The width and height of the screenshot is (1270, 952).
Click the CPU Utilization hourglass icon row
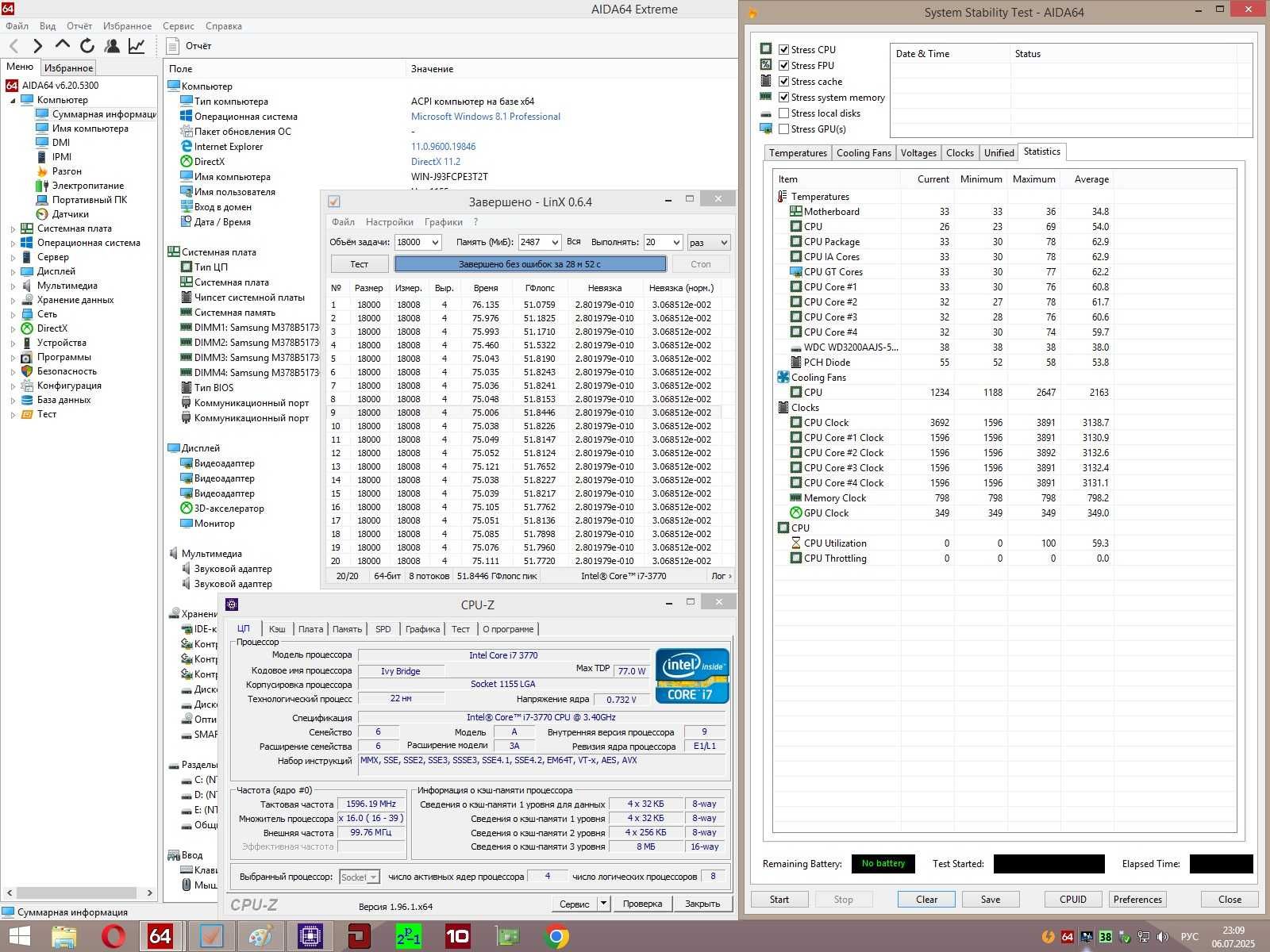click(x=796, y=543)
